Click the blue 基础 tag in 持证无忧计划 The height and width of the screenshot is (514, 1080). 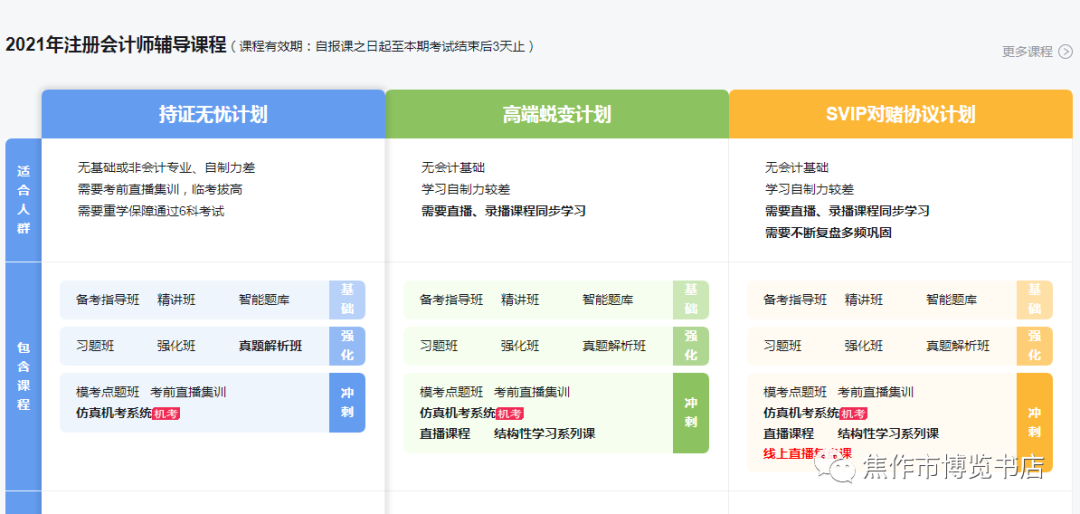347,300
